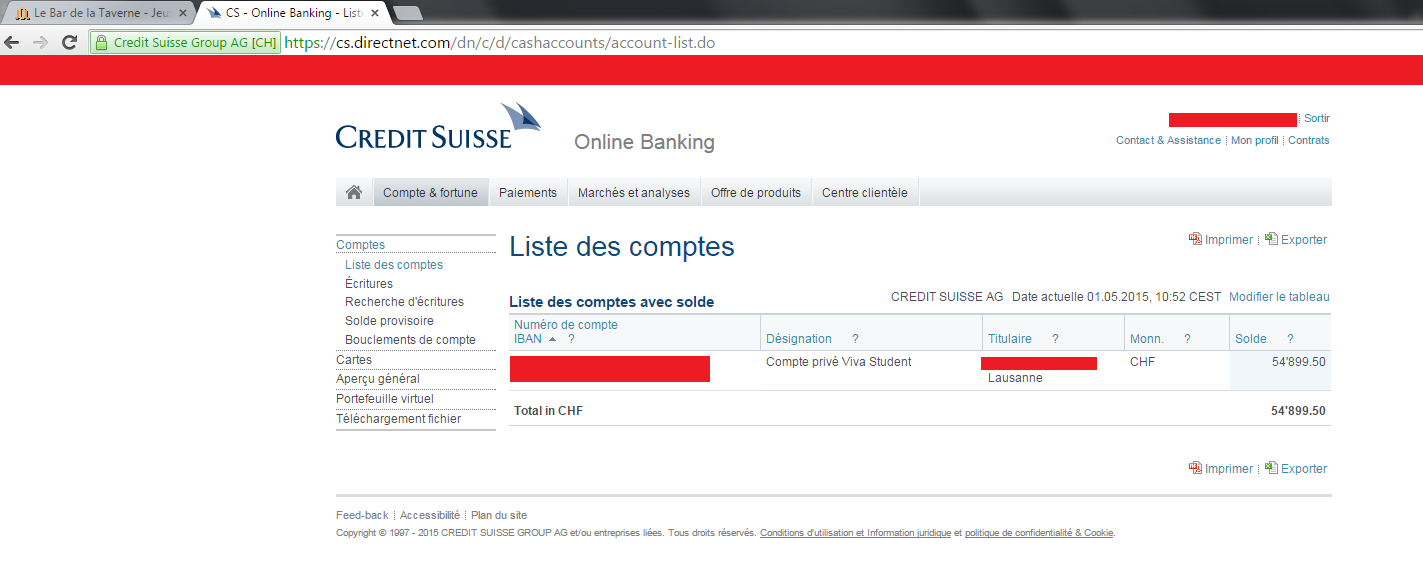Open help question mark next to Titulaire
1423x565 pixels.
[1055, 339]
